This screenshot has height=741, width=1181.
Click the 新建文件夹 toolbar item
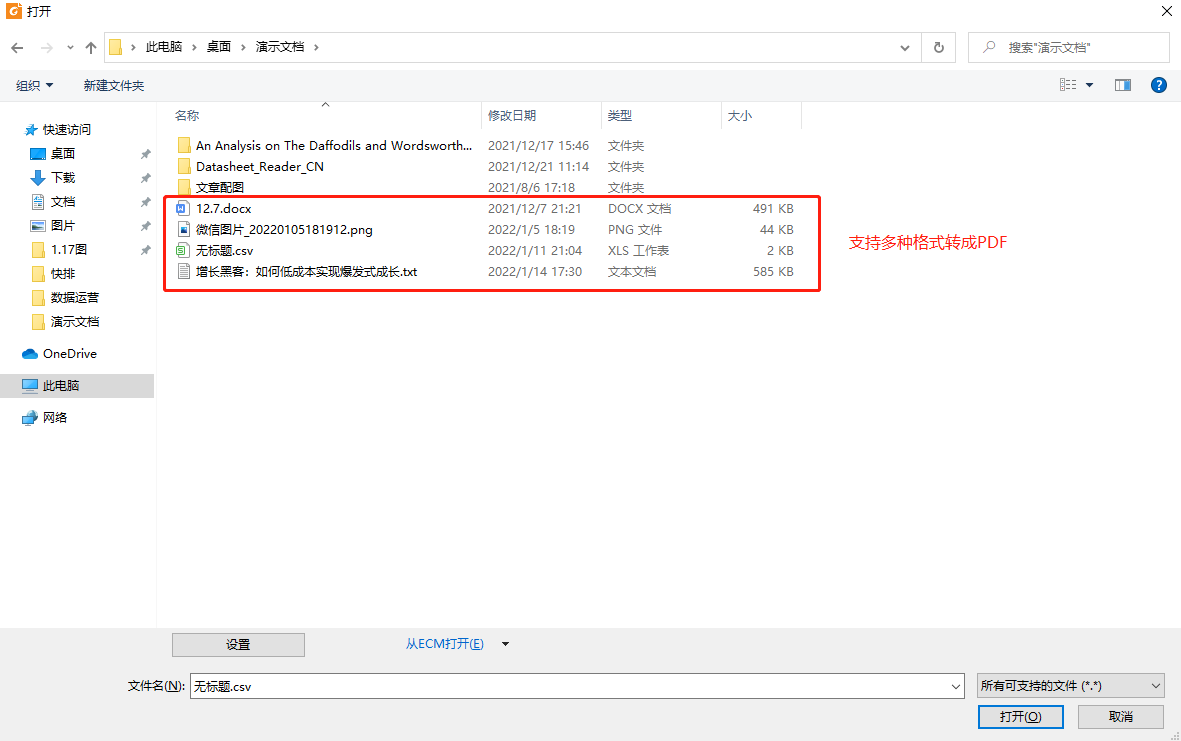pyautogui.click(x=114, y=86)
